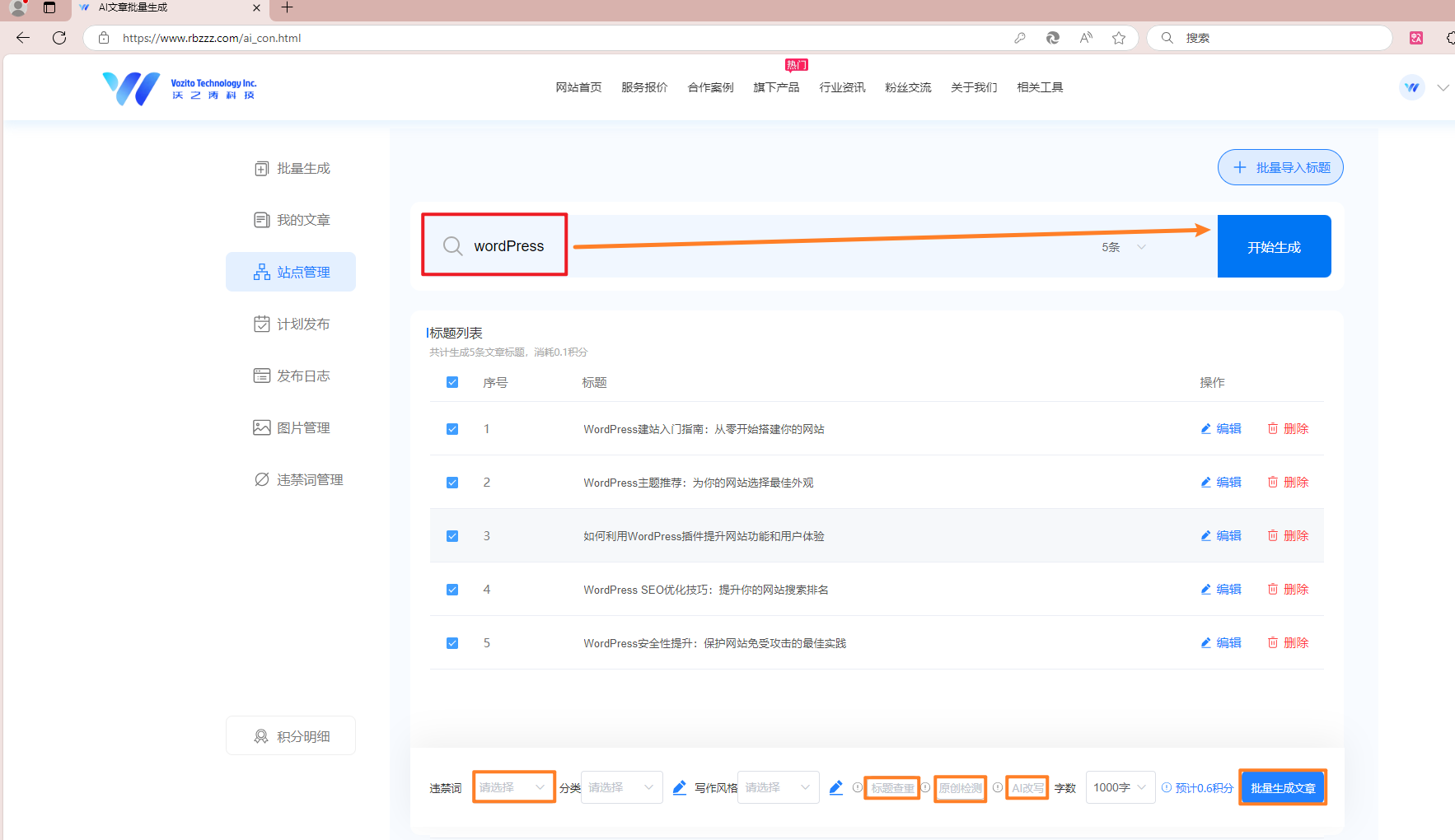Open the 违禁词 请选择 dropdown
This screenshot has height=840, width=1455.
point(514,787)
